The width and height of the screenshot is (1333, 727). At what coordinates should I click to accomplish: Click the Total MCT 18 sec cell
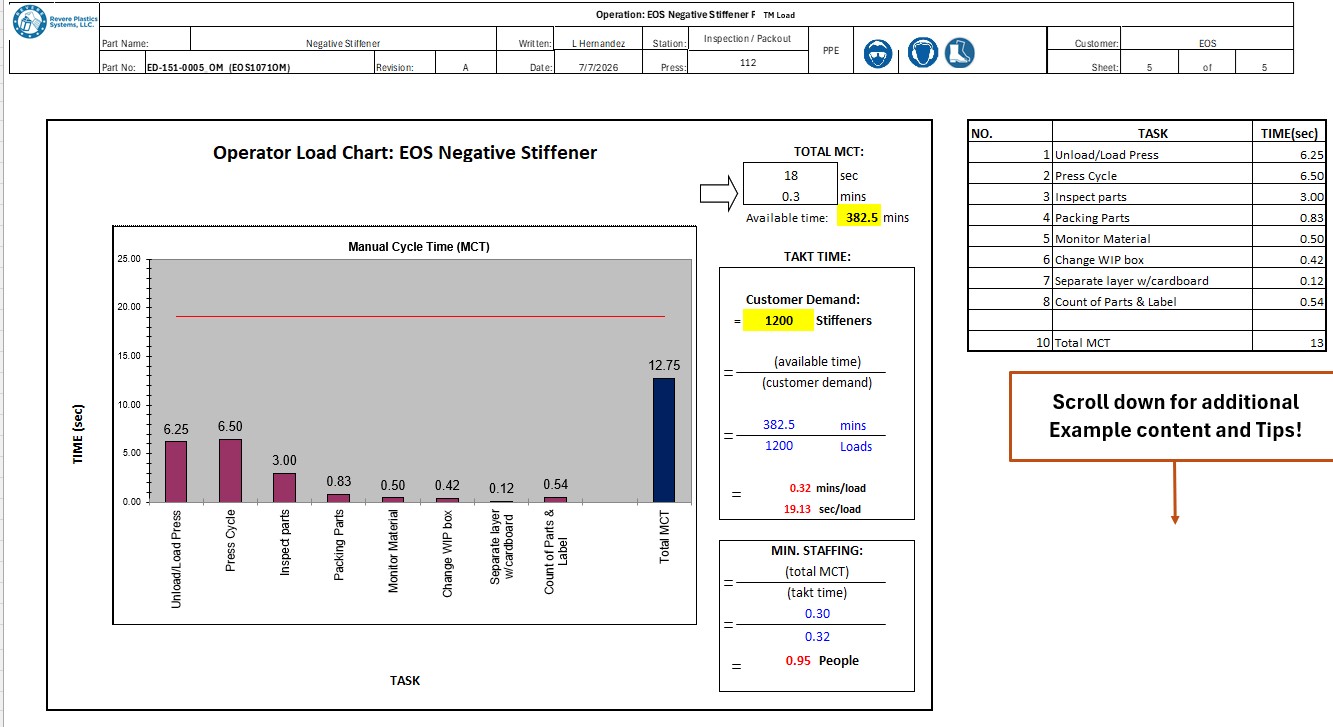(789, 175)
